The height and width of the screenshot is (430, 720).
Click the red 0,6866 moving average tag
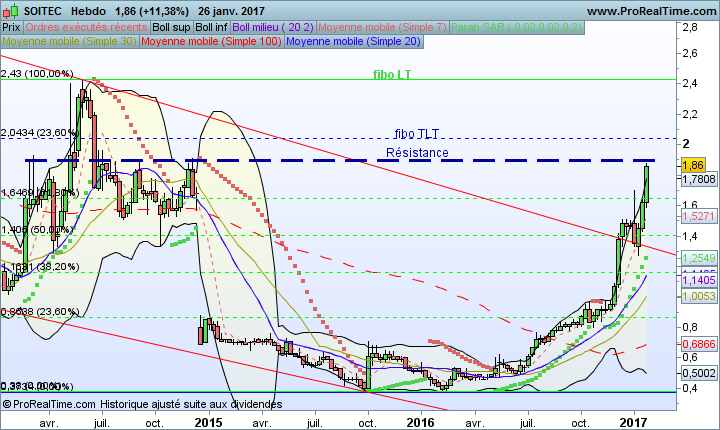coord(699,344)
